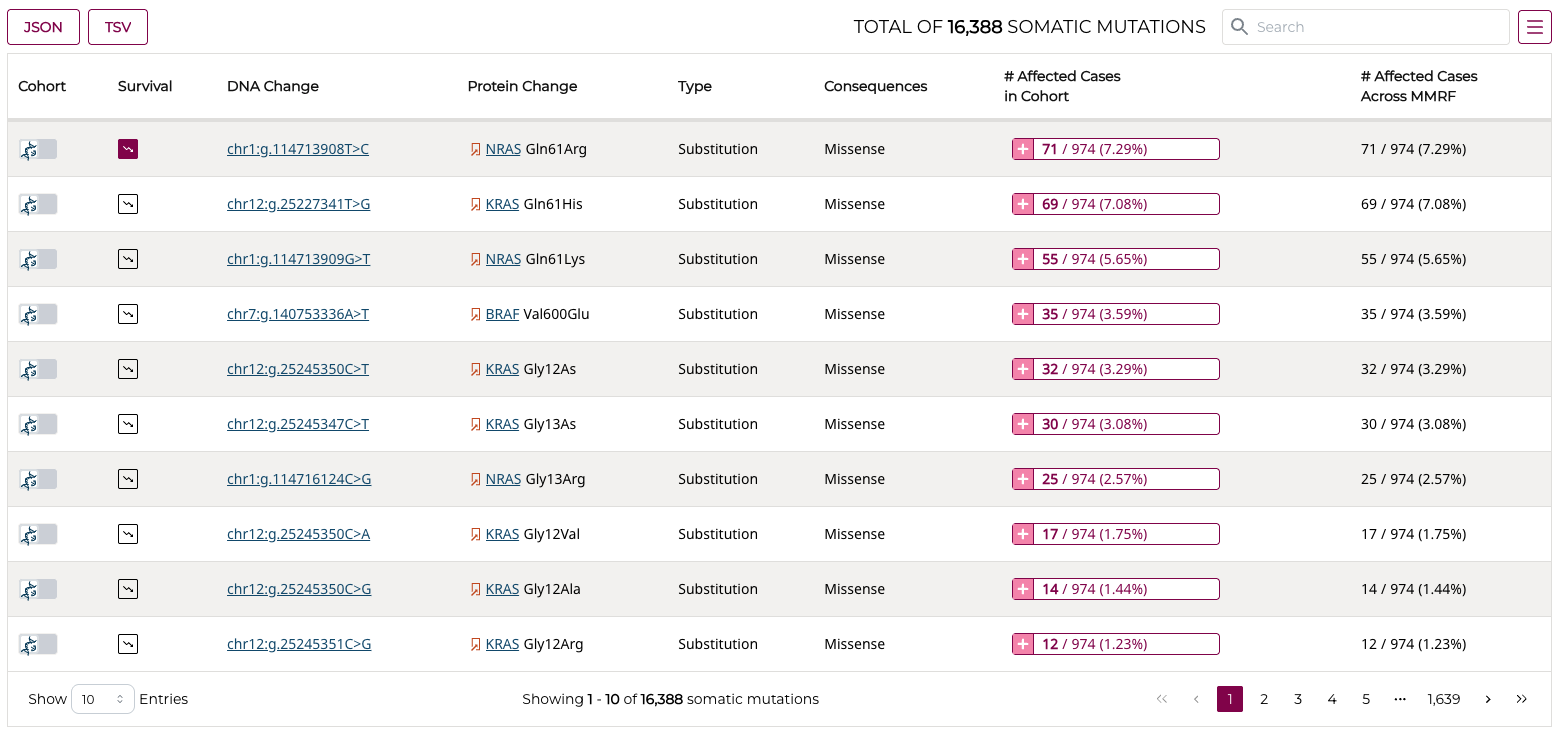Toggle cohort switch for KRAS Gly12Ala mutation
1559x732 pixels.
pos(37,588)
